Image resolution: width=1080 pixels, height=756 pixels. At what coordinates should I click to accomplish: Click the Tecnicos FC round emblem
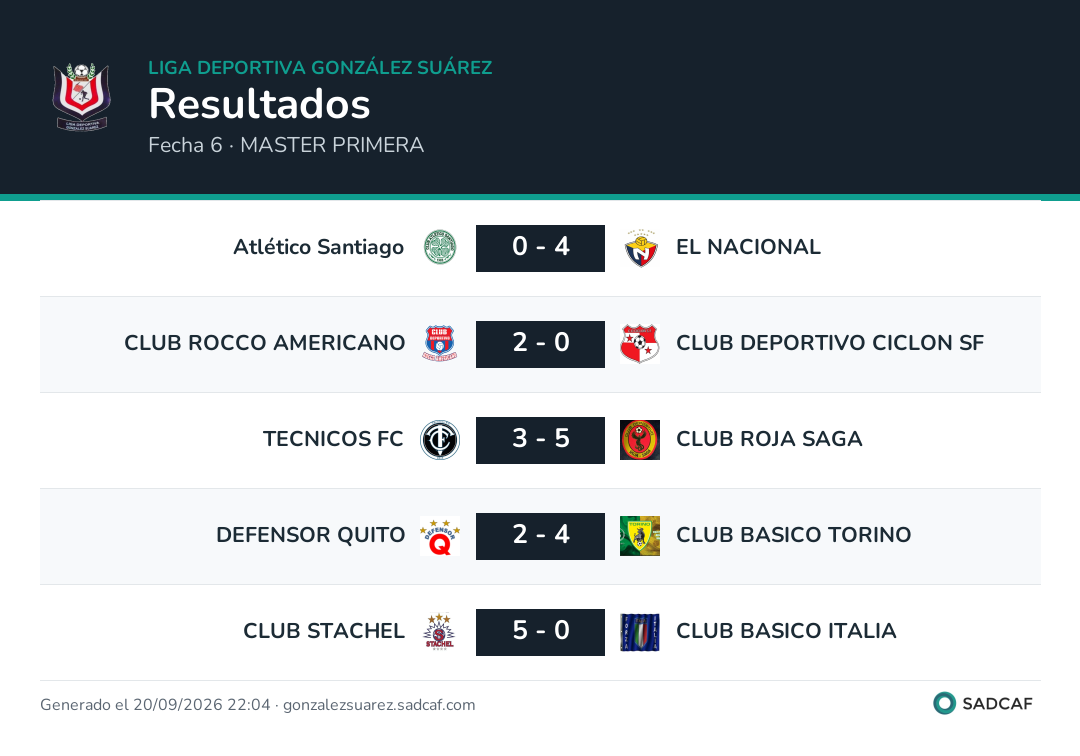[440, 440]
